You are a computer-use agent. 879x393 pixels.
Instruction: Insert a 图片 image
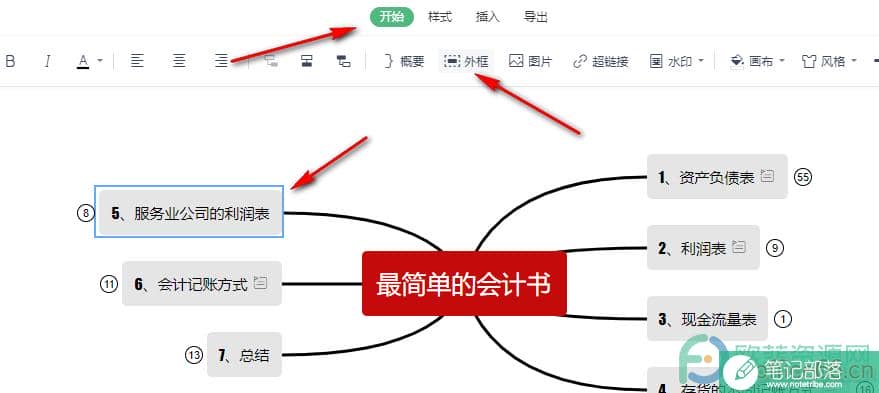pos(530,62)
